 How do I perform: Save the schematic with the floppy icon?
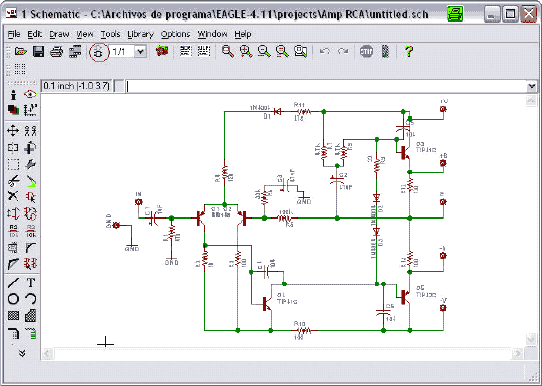(38, 52)
